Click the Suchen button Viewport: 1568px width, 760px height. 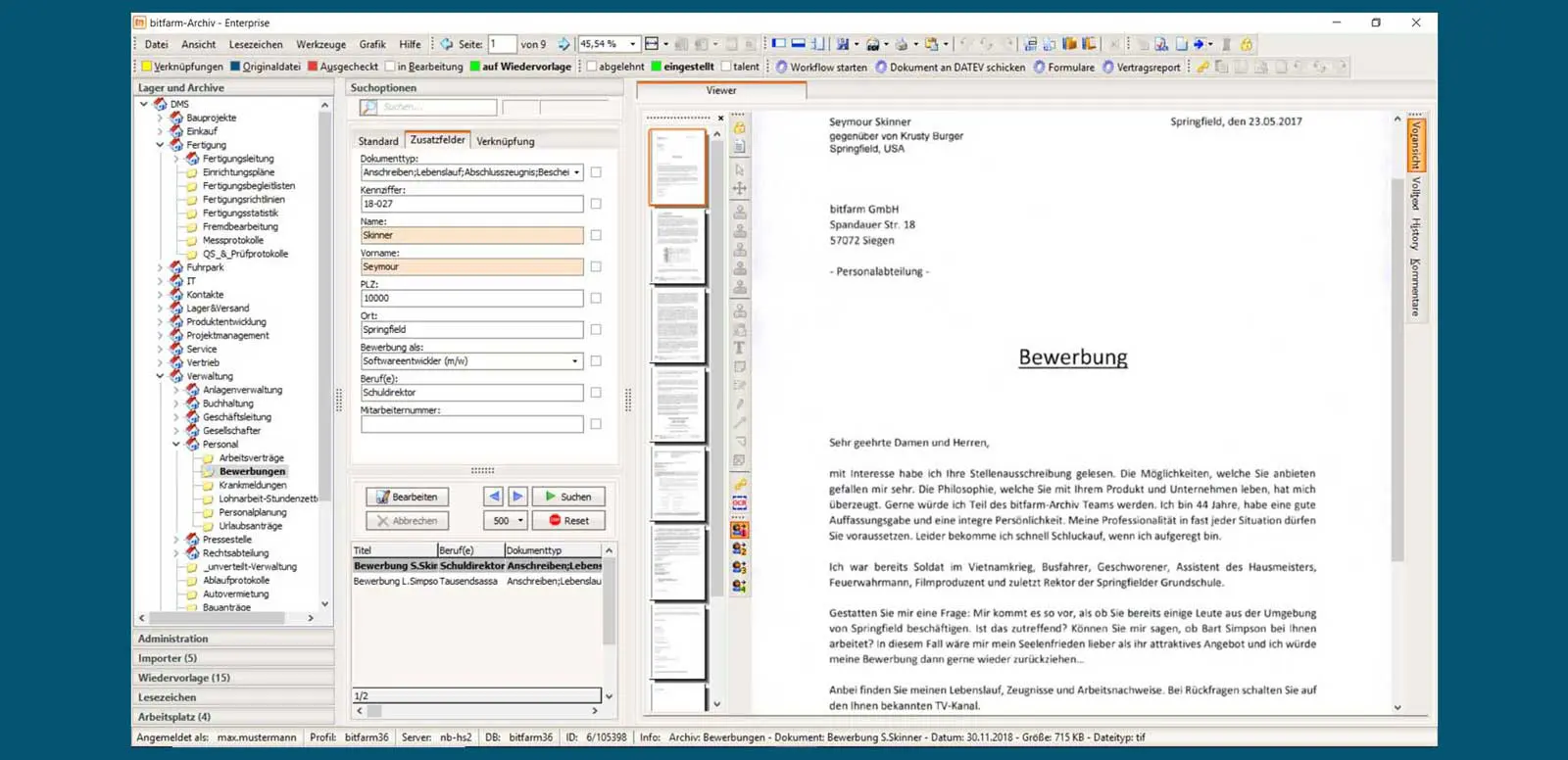point(568,497)
